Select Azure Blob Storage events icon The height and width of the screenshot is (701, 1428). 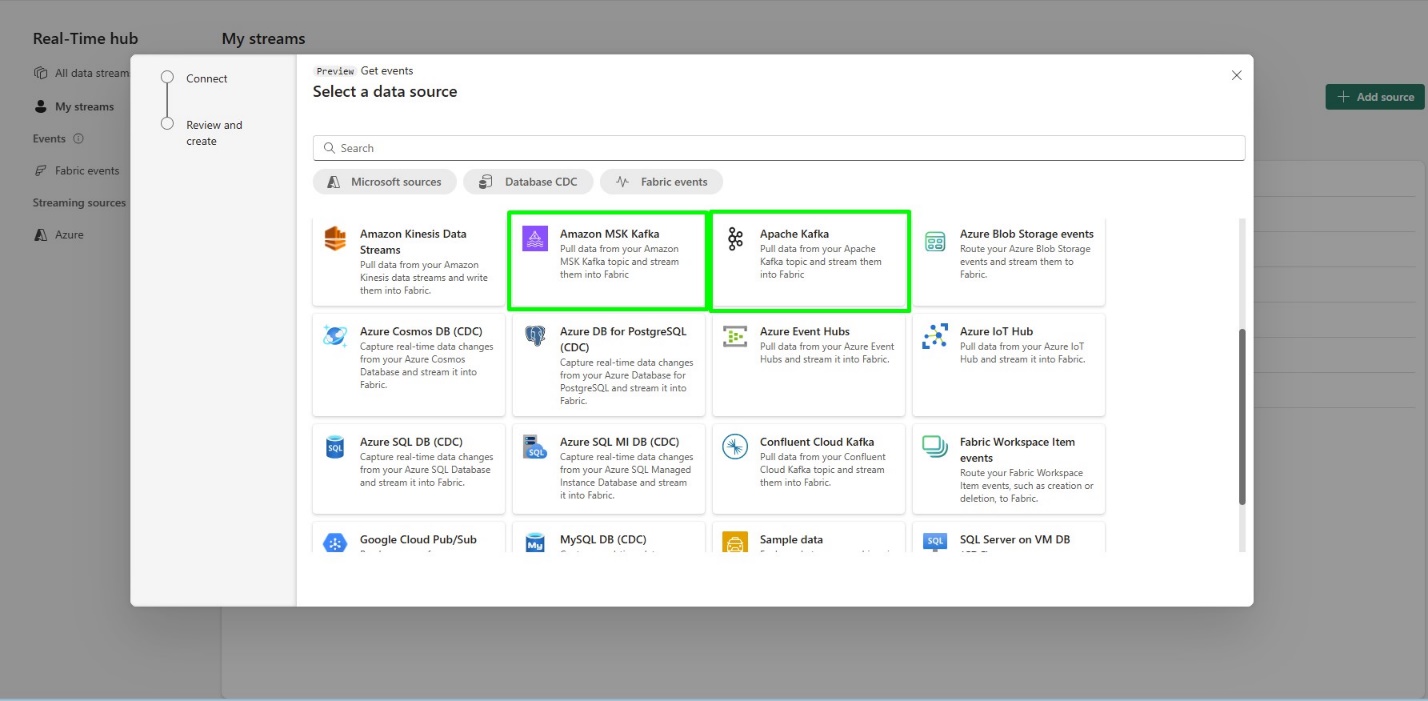[935, 241]
